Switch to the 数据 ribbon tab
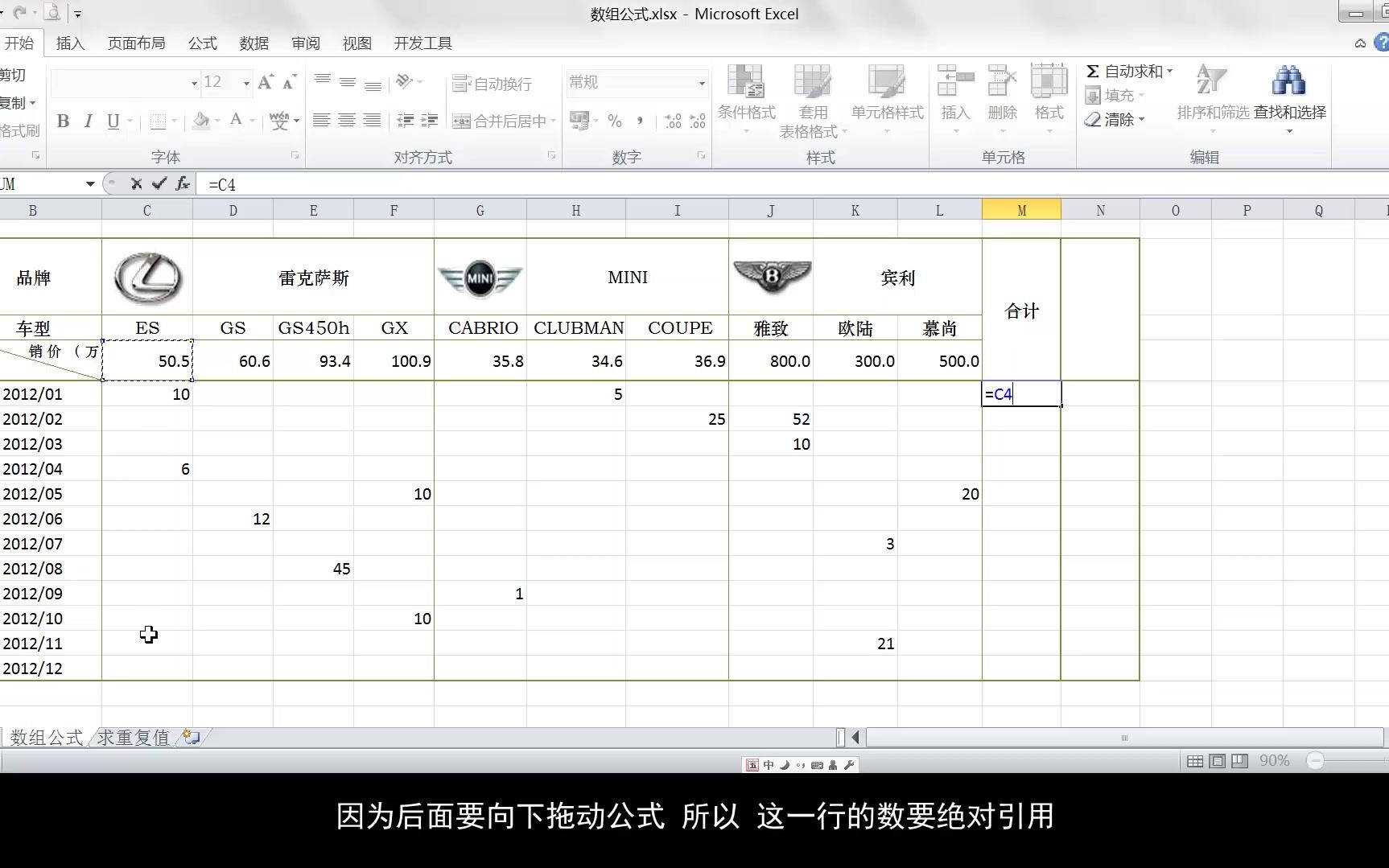The image size is (1389, 868). point(254,43)
